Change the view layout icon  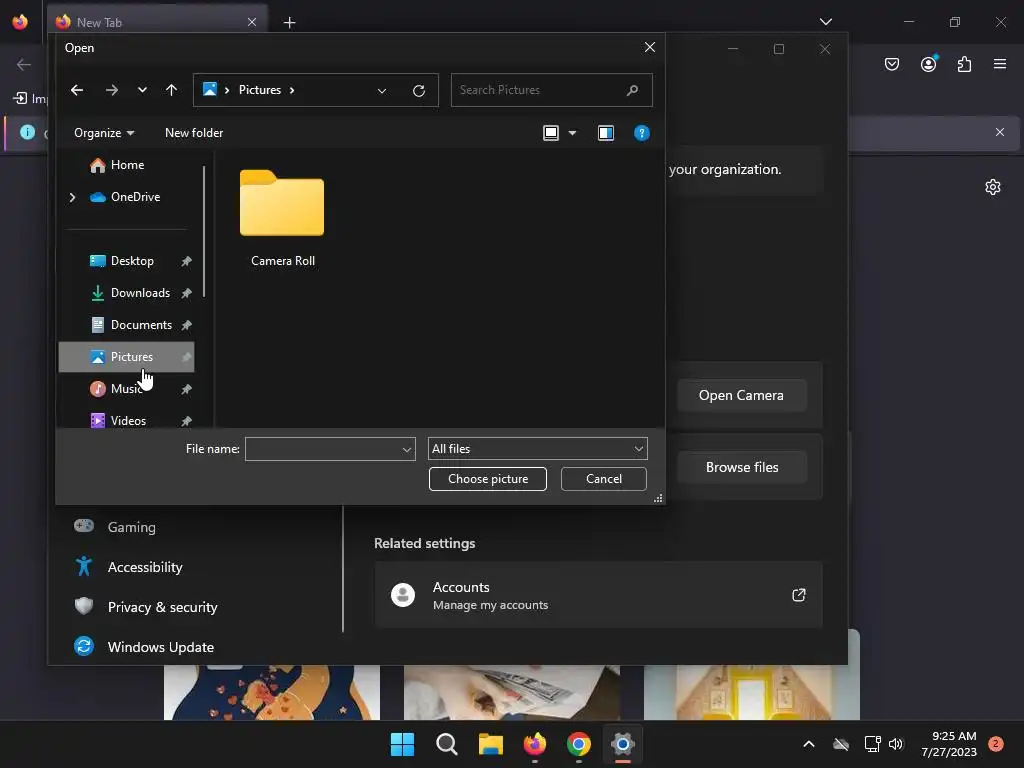[x=551, y=133]
